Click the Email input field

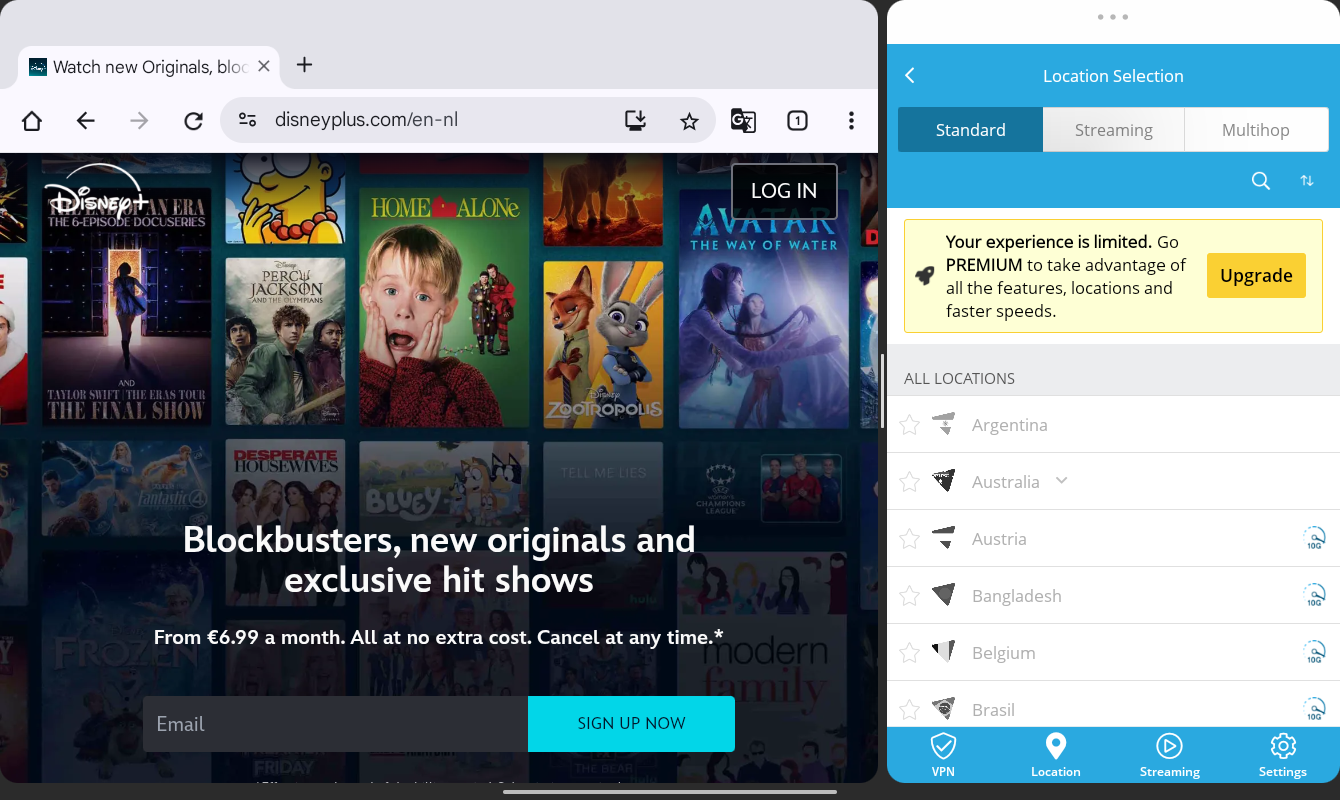pyautogui.click(x=335, y=724)
